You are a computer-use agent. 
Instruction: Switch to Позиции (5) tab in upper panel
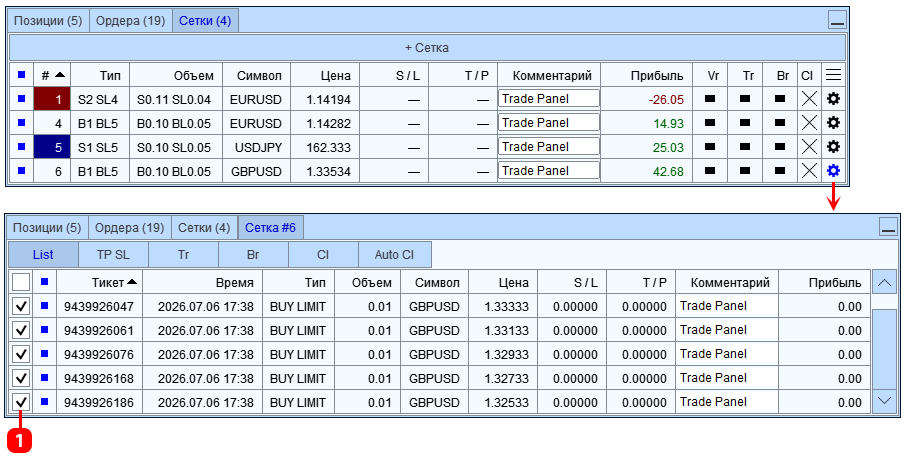point(48,21)
